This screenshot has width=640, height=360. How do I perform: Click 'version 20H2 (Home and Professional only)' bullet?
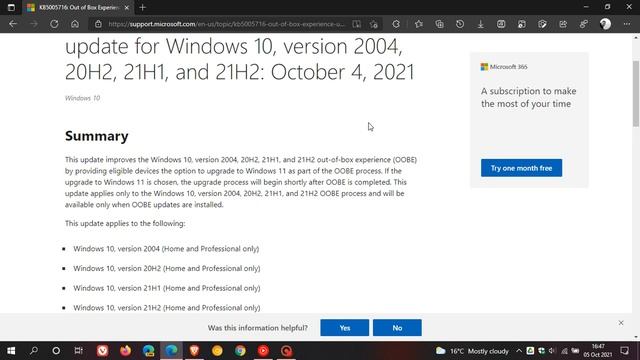coord(167,268)
